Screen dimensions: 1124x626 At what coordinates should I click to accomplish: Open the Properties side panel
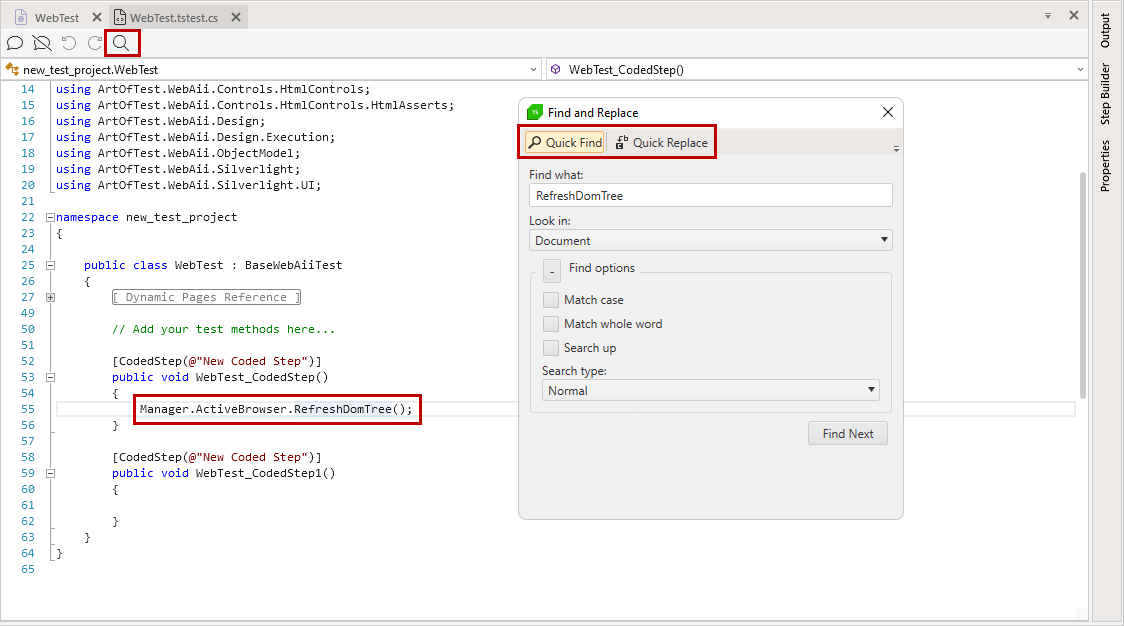coord(1105,166)
